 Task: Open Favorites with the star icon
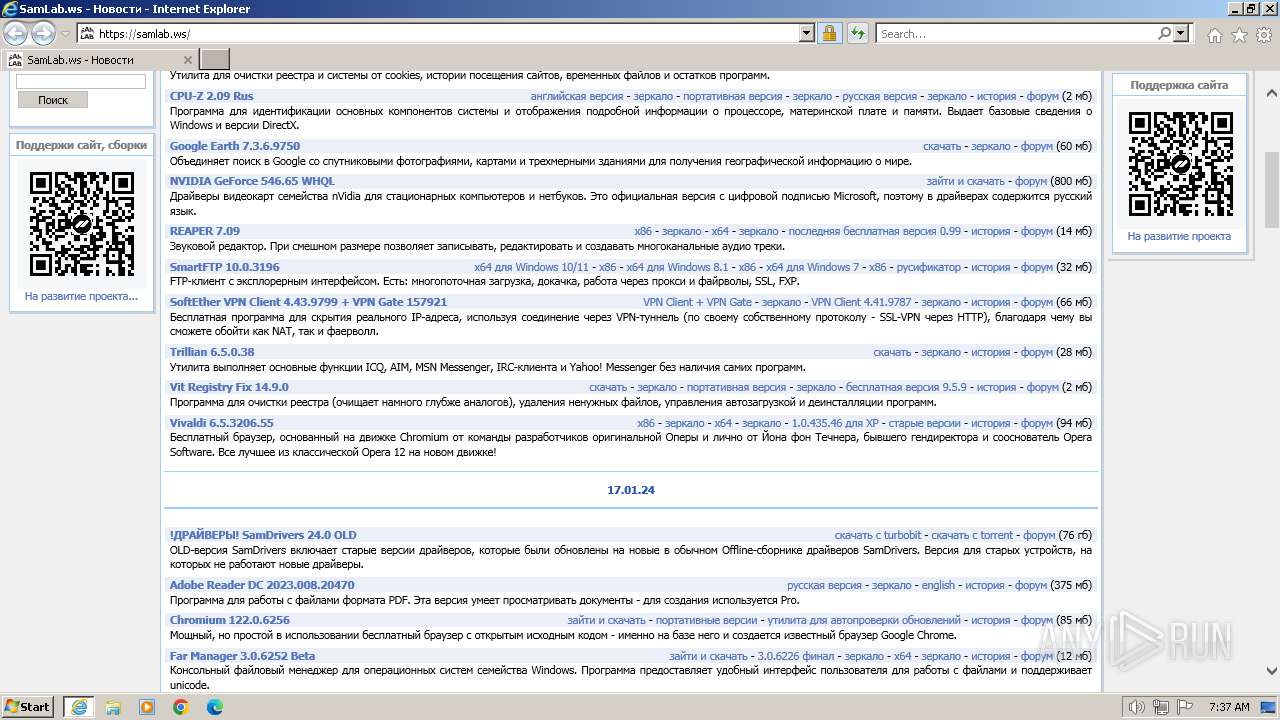(1239, 35)
